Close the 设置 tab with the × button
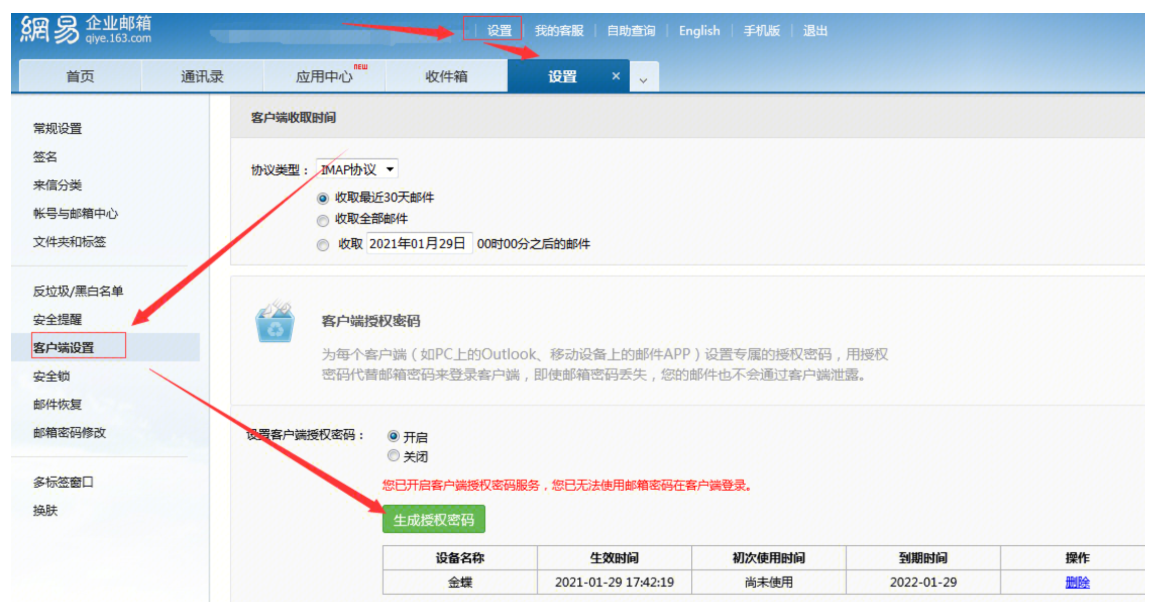The height and width of the screenshot is (610, 1149). [616, 76]
